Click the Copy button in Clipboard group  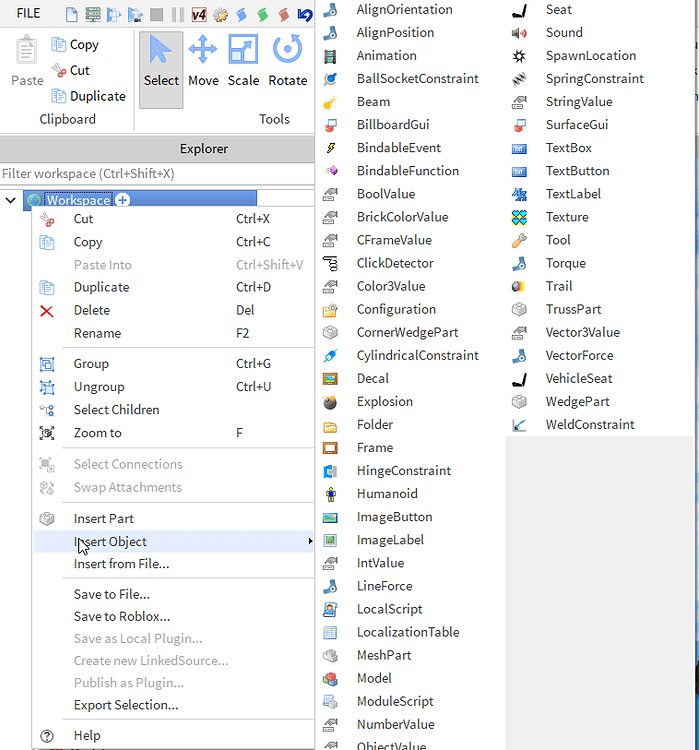75,44
